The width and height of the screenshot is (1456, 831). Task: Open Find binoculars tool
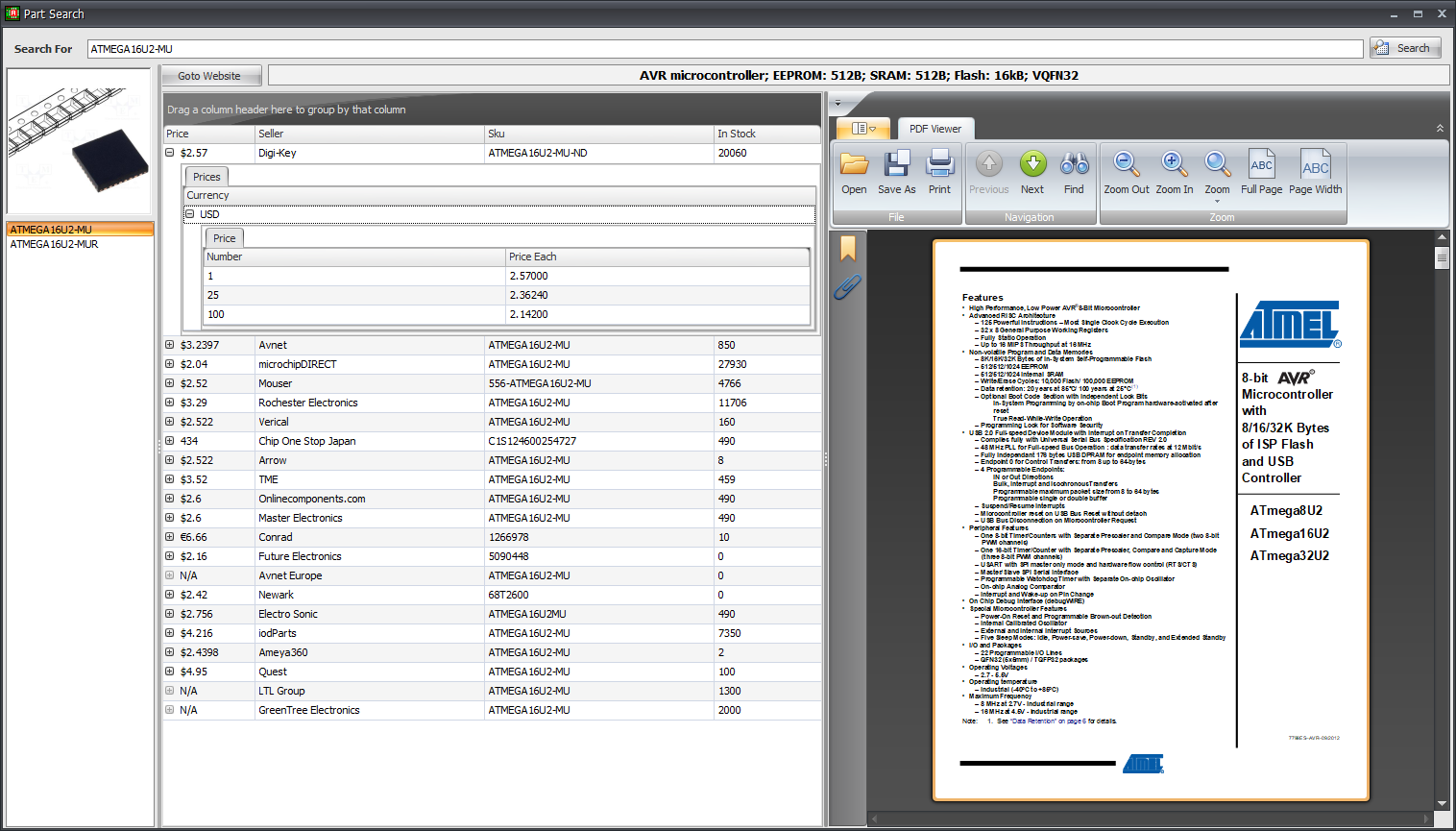pyautogui.click(x=1074, y=173)
